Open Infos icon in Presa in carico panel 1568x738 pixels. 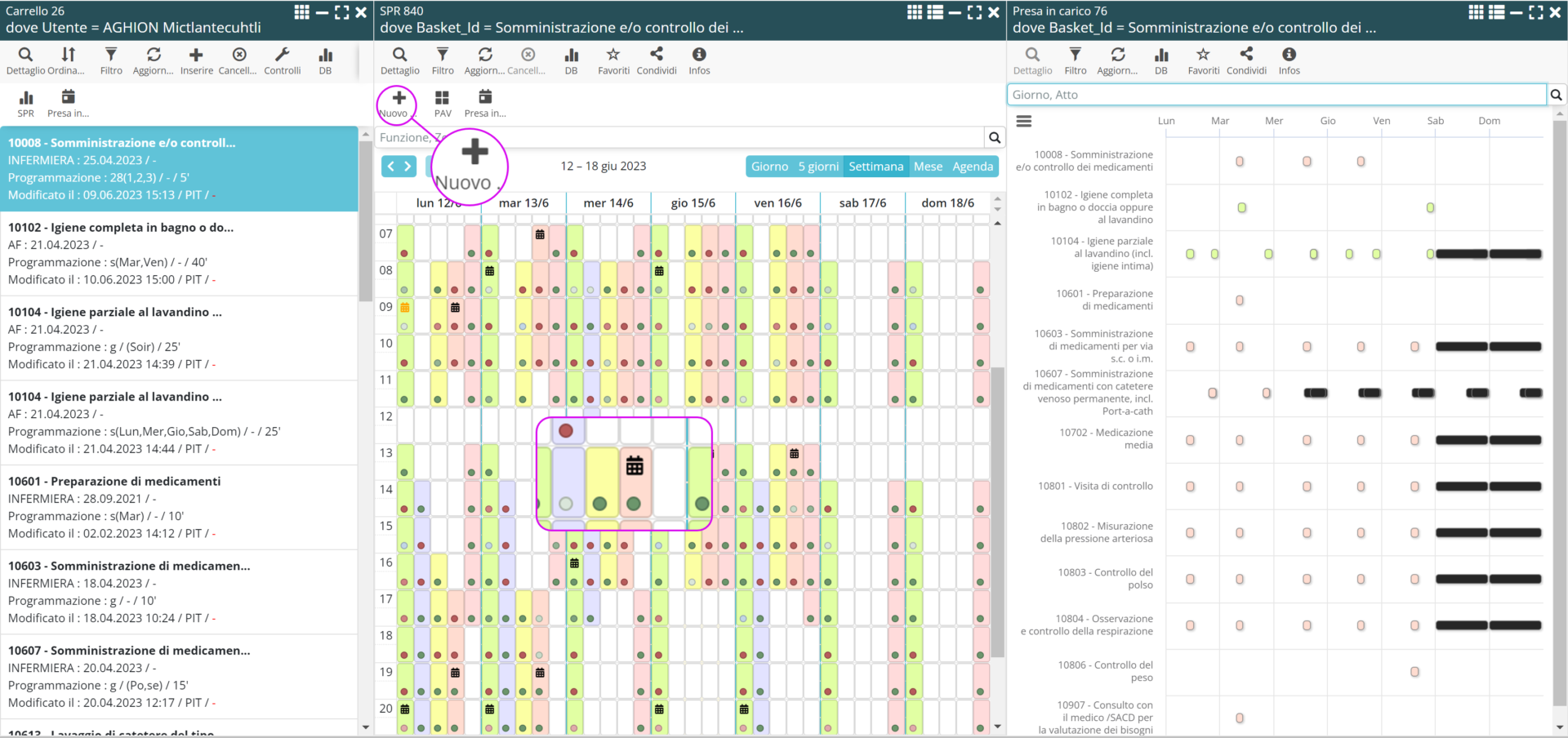point(1289,55)
